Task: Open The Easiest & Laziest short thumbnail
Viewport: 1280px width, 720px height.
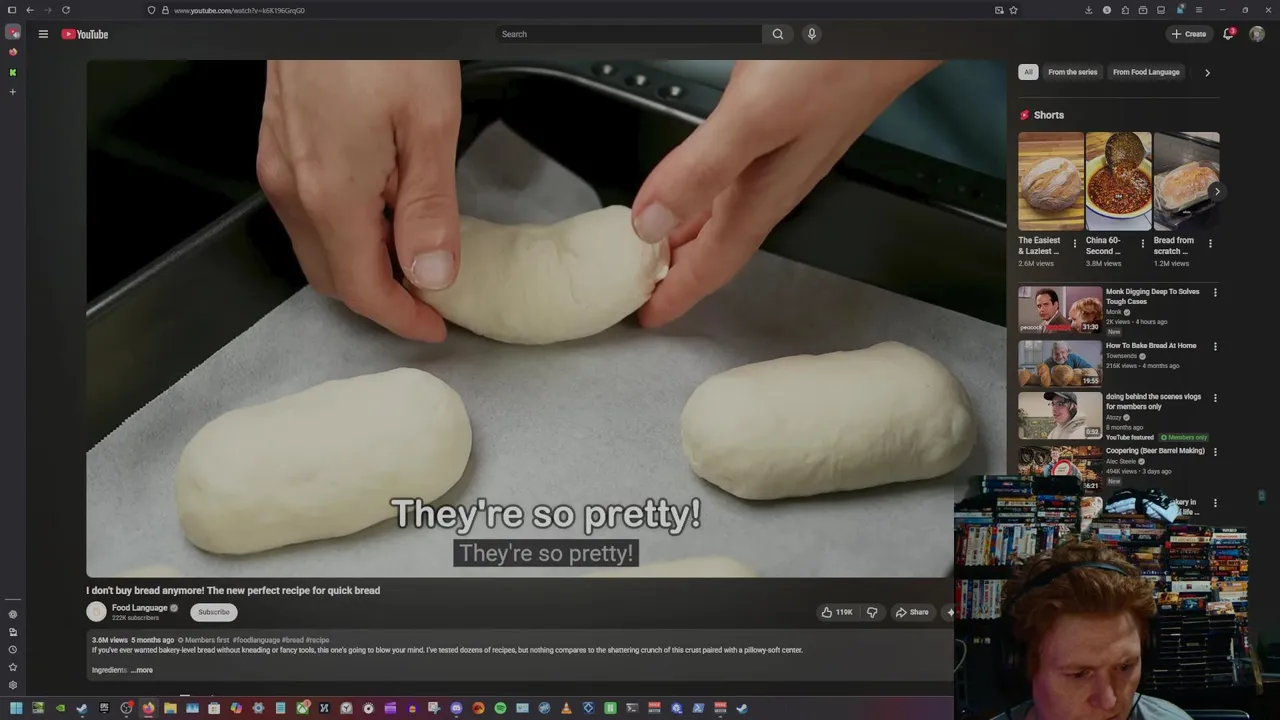Action: 1051,181
